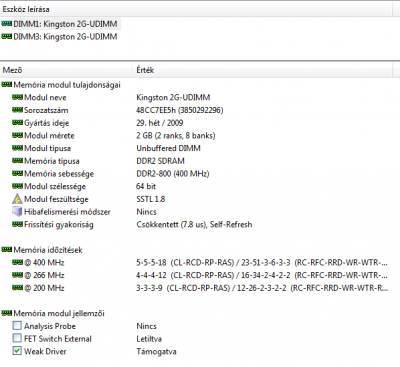Click the value 2 GB (2 ranks, 8 banks)
The image size is (400, 367).
pyautogui.click(x=176, y=136)
